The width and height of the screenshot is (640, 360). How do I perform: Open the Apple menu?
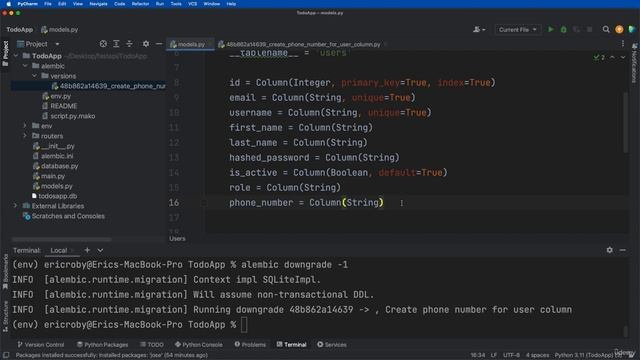(9, 4)
